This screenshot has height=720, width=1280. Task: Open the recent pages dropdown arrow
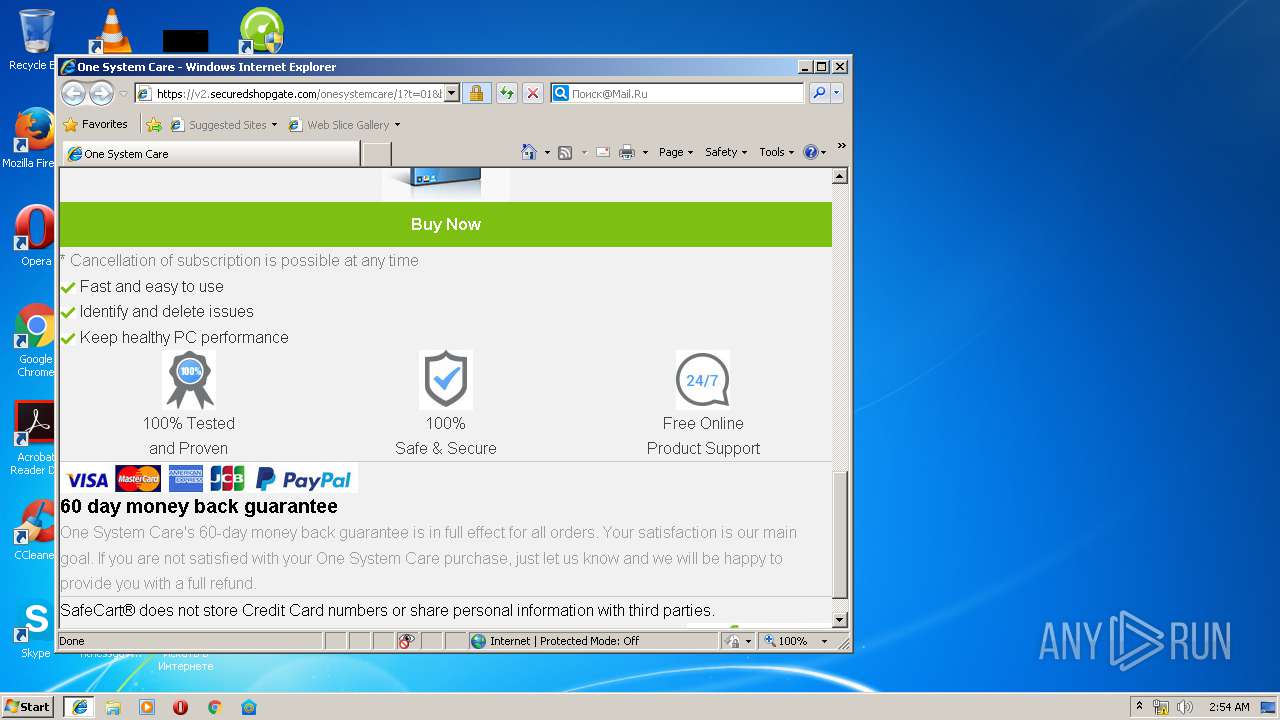tap(123, 94)
